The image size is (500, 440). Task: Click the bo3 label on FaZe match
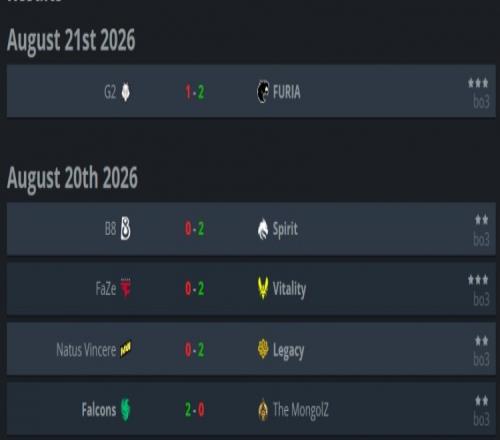(x=481, y=300)
